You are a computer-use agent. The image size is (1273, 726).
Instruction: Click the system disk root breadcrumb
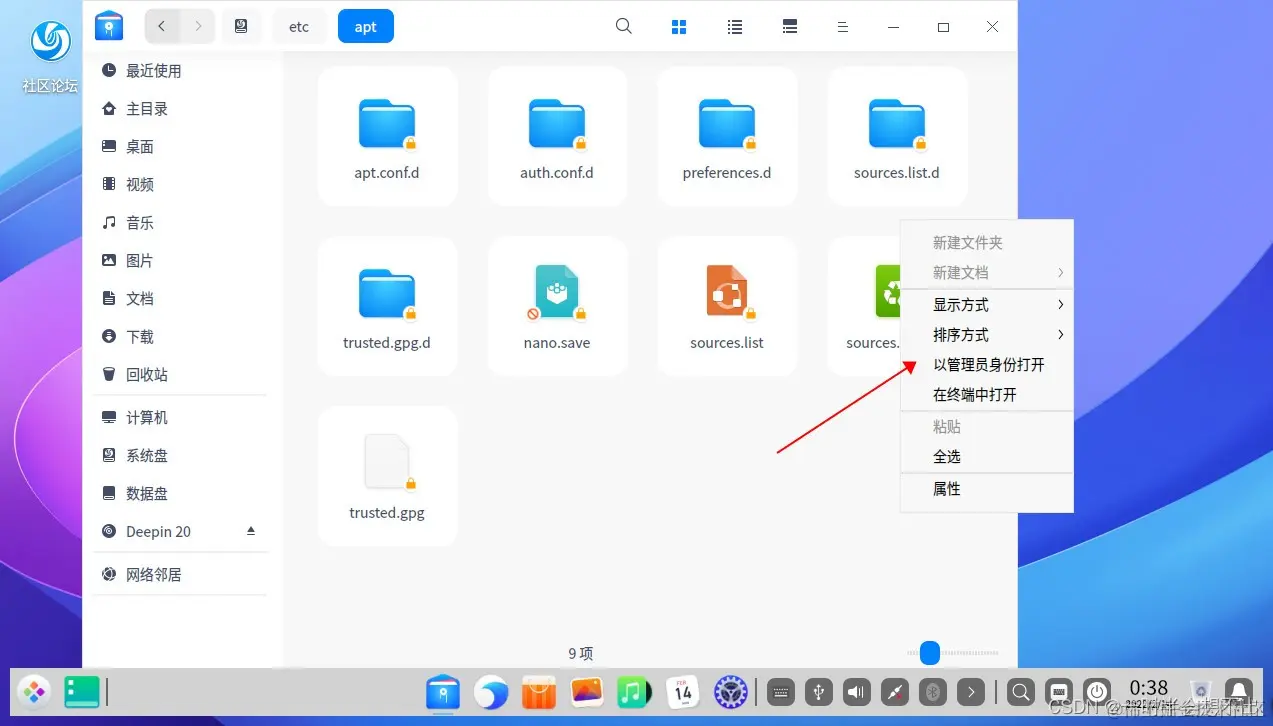(241, 26)
